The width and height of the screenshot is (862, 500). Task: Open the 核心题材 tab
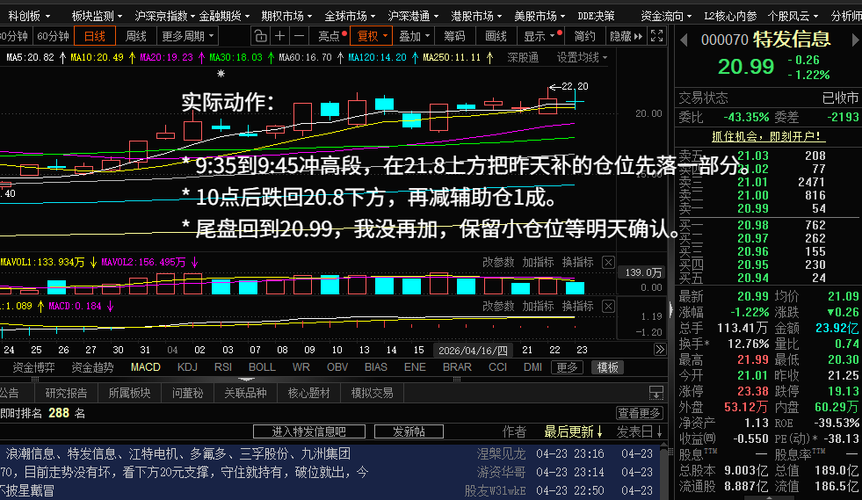click(309, 393)
